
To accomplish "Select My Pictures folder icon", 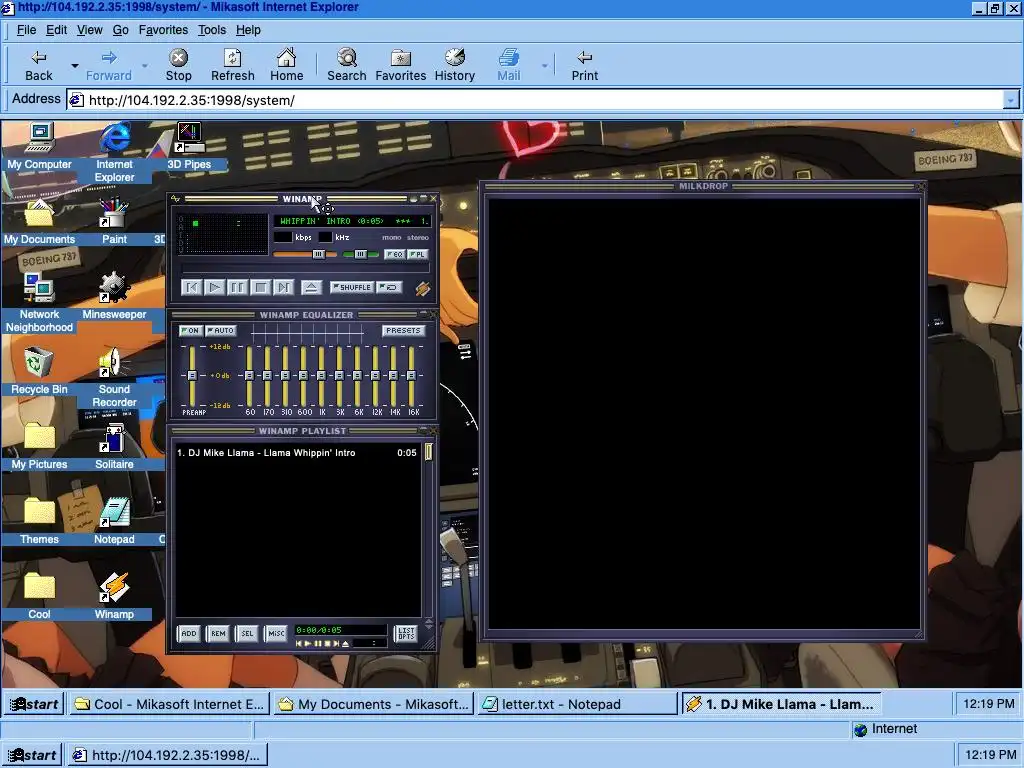I will pos(39,447).
